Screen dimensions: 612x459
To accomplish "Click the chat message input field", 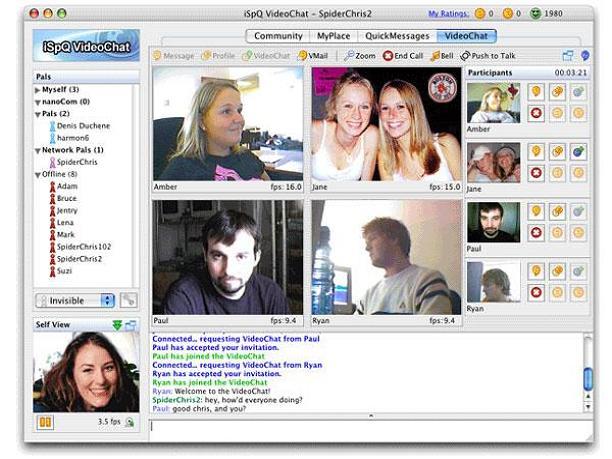I will 371,429.
